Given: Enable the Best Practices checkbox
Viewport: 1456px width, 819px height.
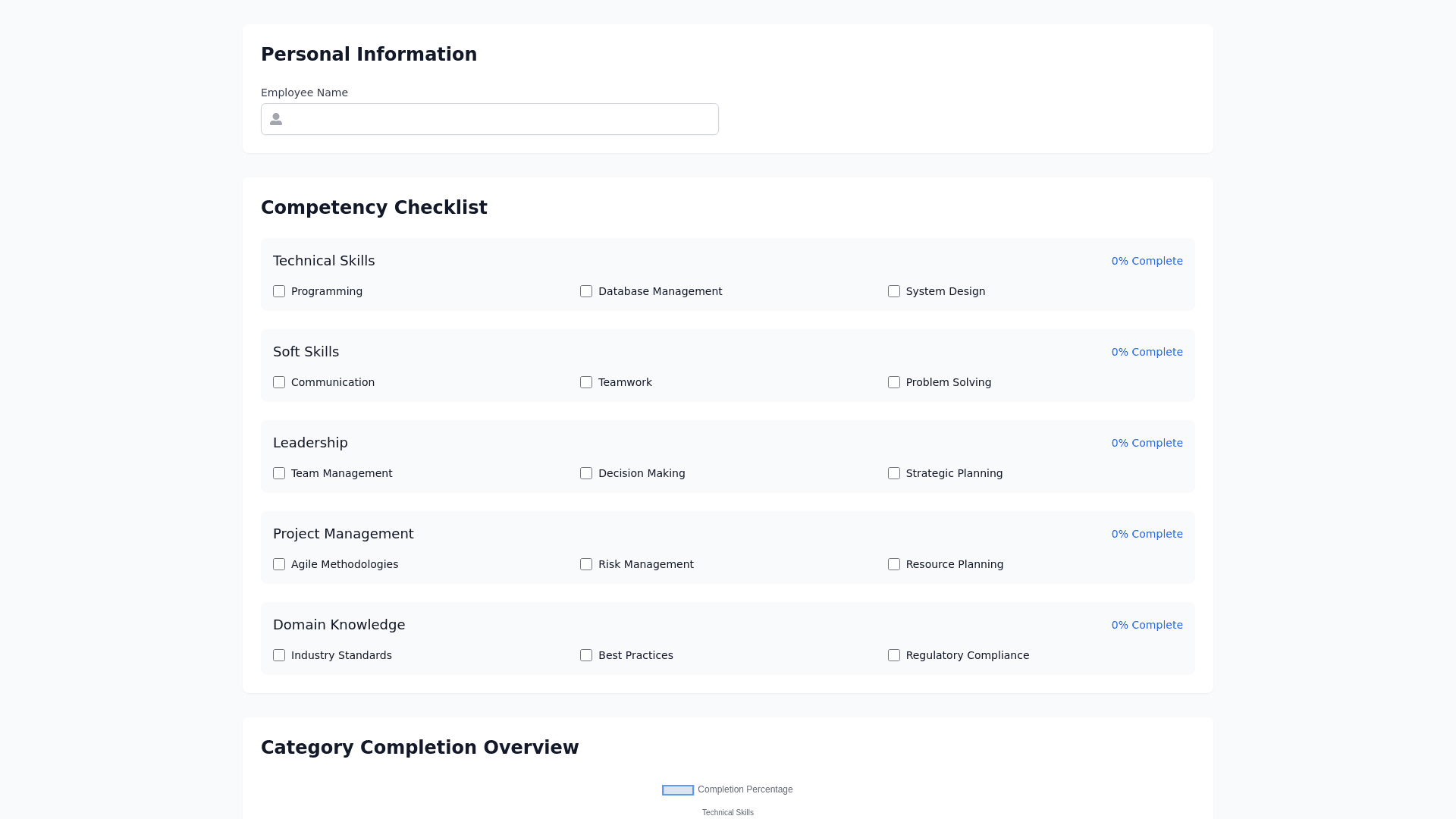Looking at the screenshot, I should 586,655.
